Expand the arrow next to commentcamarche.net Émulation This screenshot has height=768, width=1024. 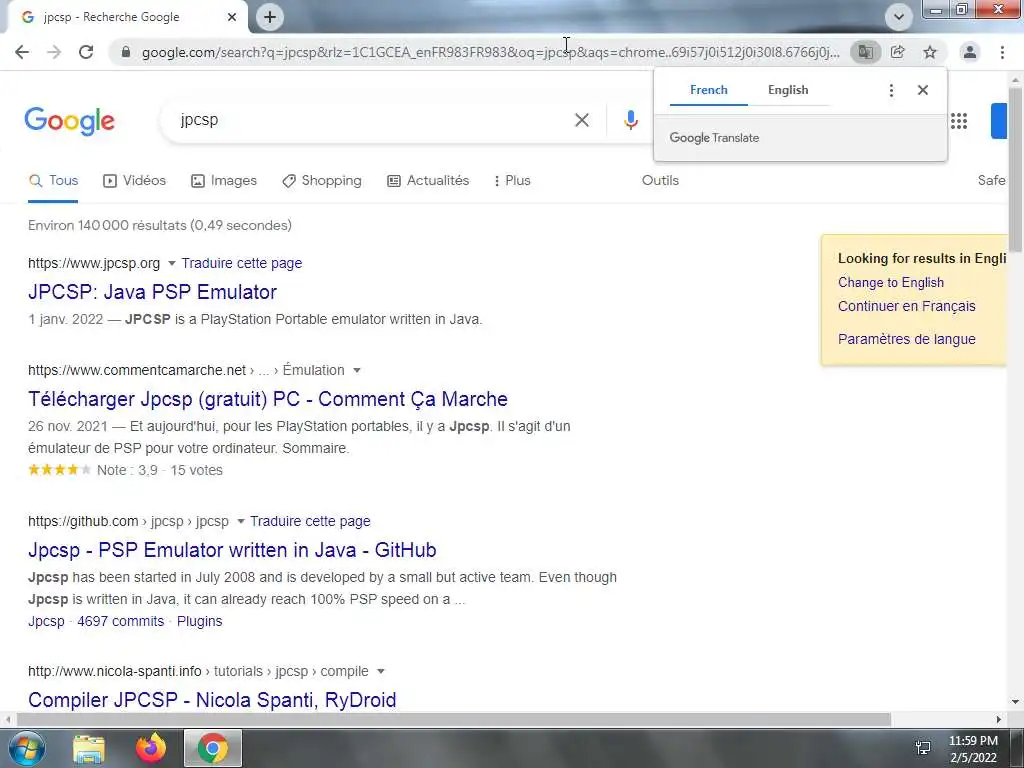pyautogui.click(x=357, y=370)
